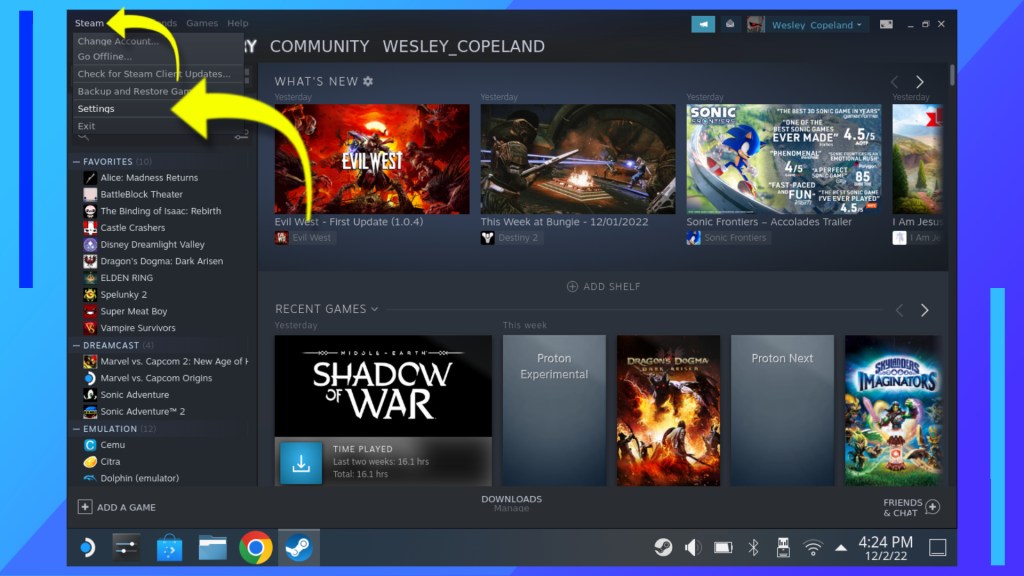Viewport: 1024px width, 576px height.
Task: Open Skylanders Imaginators cover
Action: pyautogui.click(x=893, y=410)
